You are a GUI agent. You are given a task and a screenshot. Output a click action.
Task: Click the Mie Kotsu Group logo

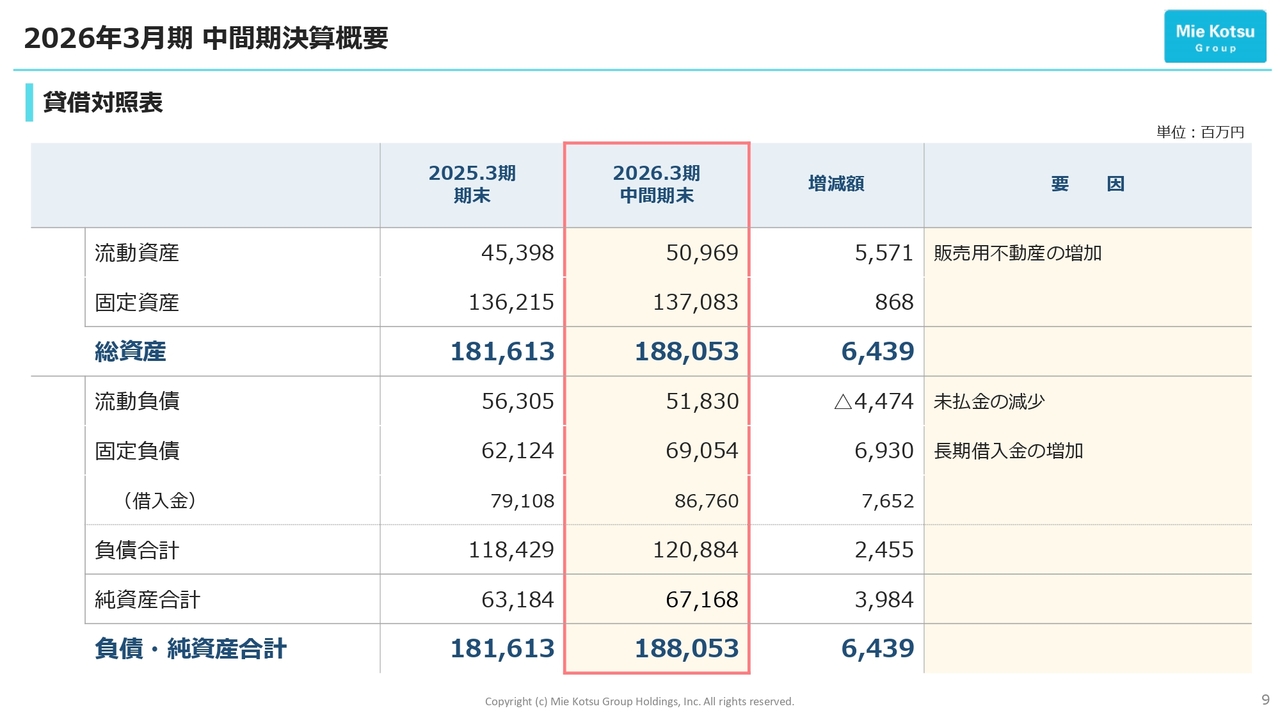coord(1214,37)
